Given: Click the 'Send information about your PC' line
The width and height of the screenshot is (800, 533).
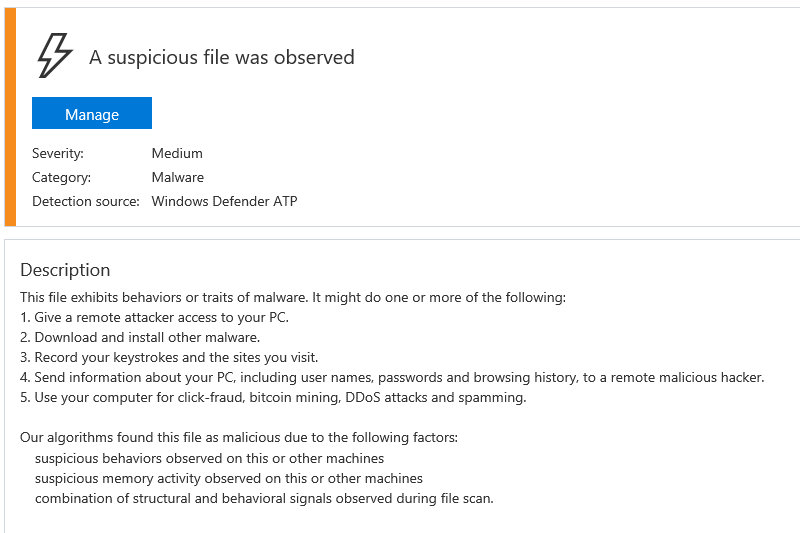Looking at the screenshot, I should click(392, 377).
